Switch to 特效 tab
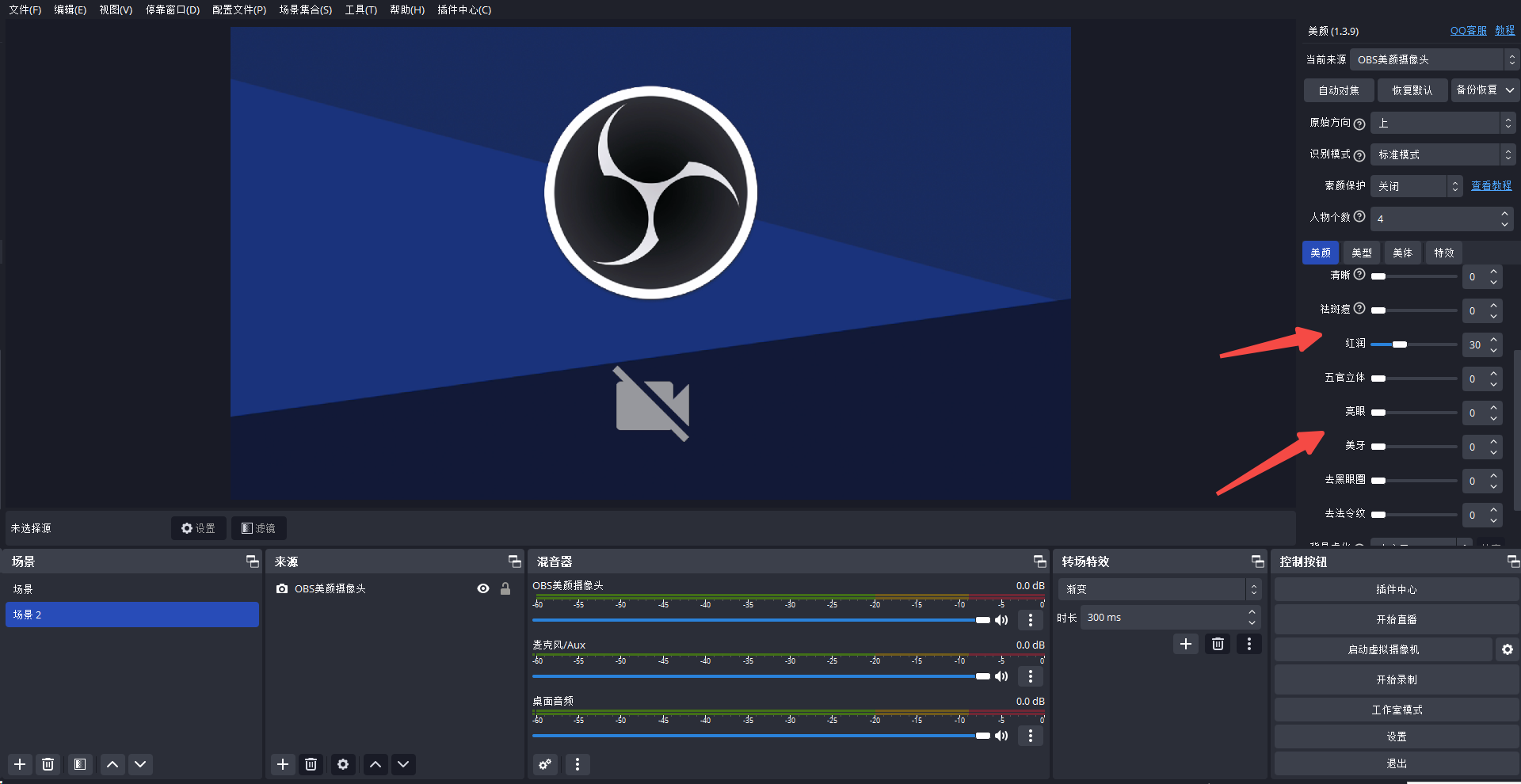 [x=1444, y=253]
